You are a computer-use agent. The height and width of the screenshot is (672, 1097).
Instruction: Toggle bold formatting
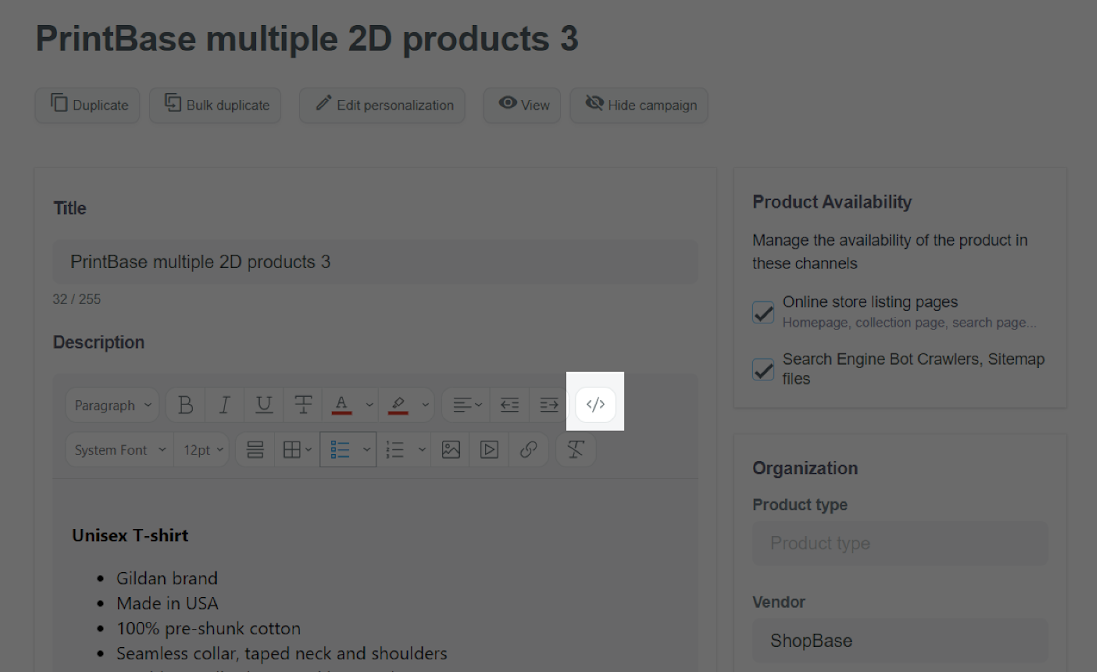pyautogui.click(x=185, y=405)
